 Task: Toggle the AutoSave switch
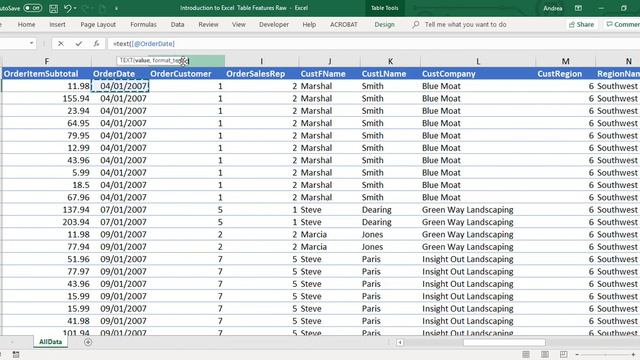[32, 8]
